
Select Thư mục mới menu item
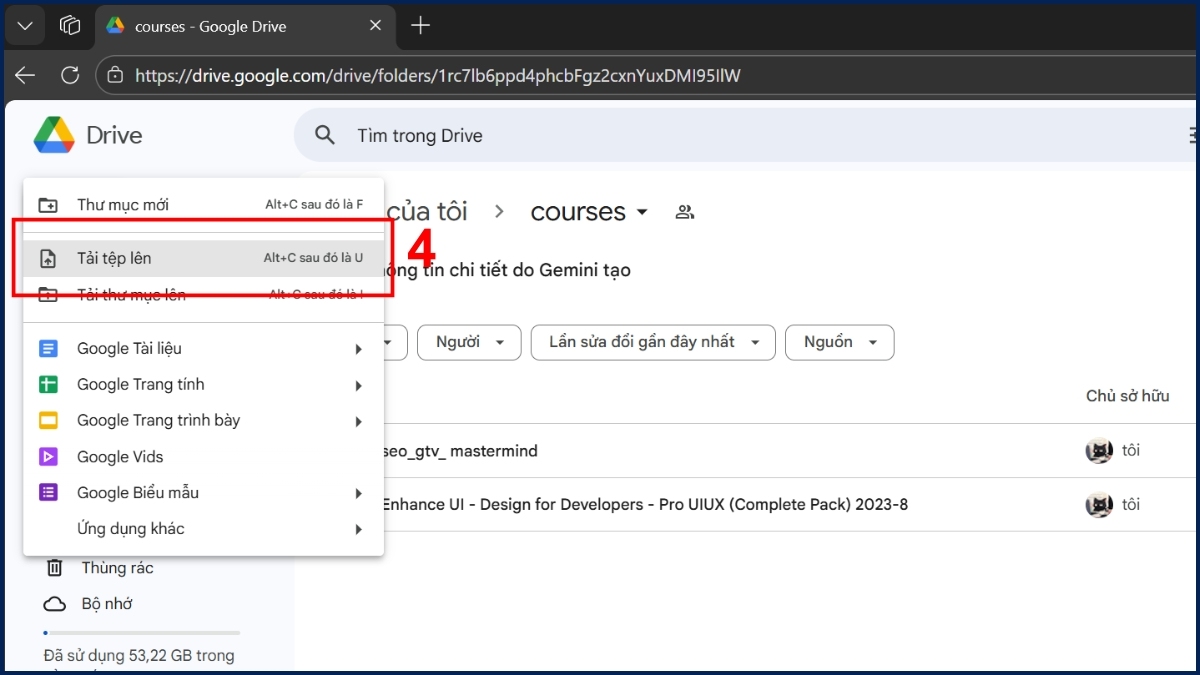pyautogui.click(x=204, y=205)
